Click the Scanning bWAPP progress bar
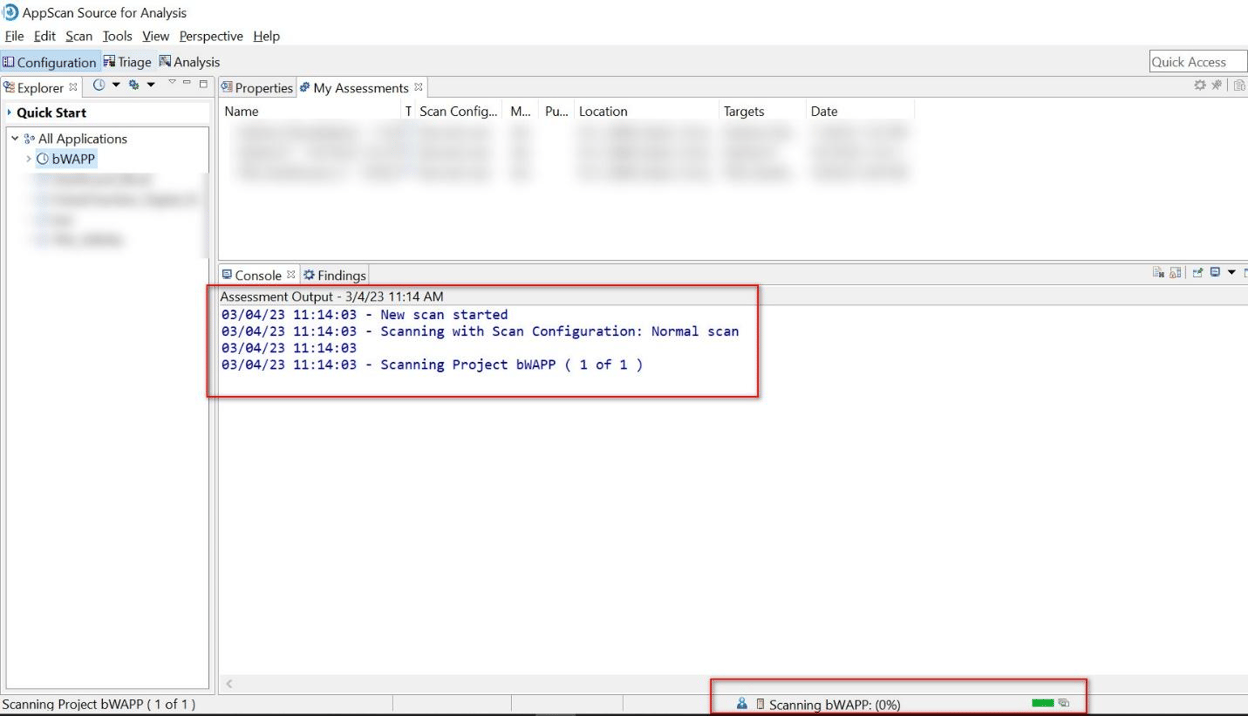This screenshot has height=716, width=1248. coord(1045,703)
